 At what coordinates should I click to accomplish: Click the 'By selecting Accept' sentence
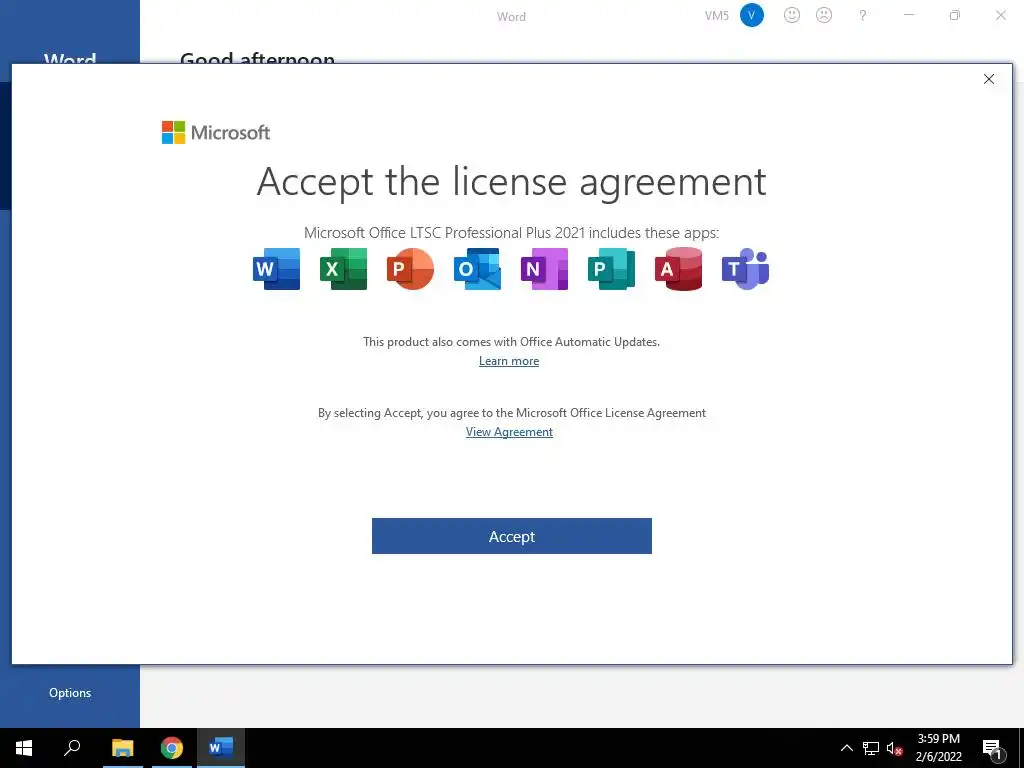coord(511,413)
